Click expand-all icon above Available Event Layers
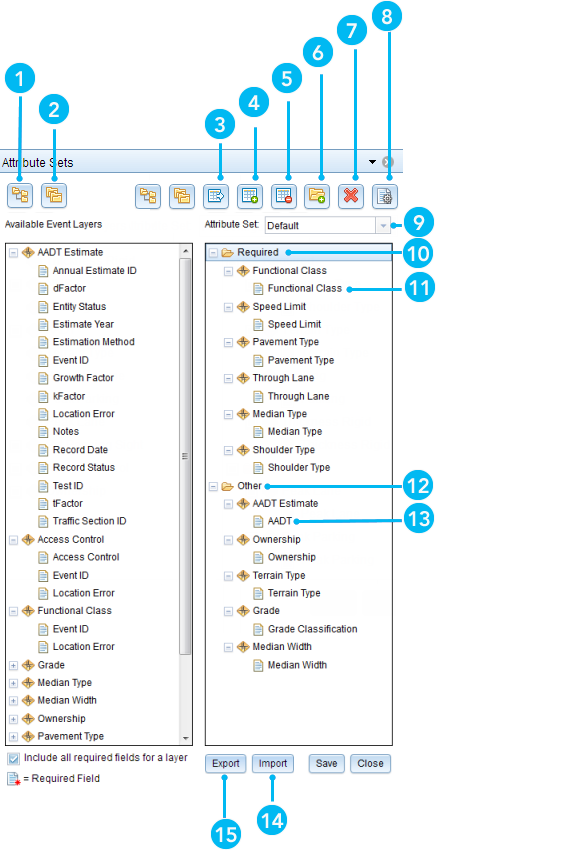 click(x=20, y=195)
